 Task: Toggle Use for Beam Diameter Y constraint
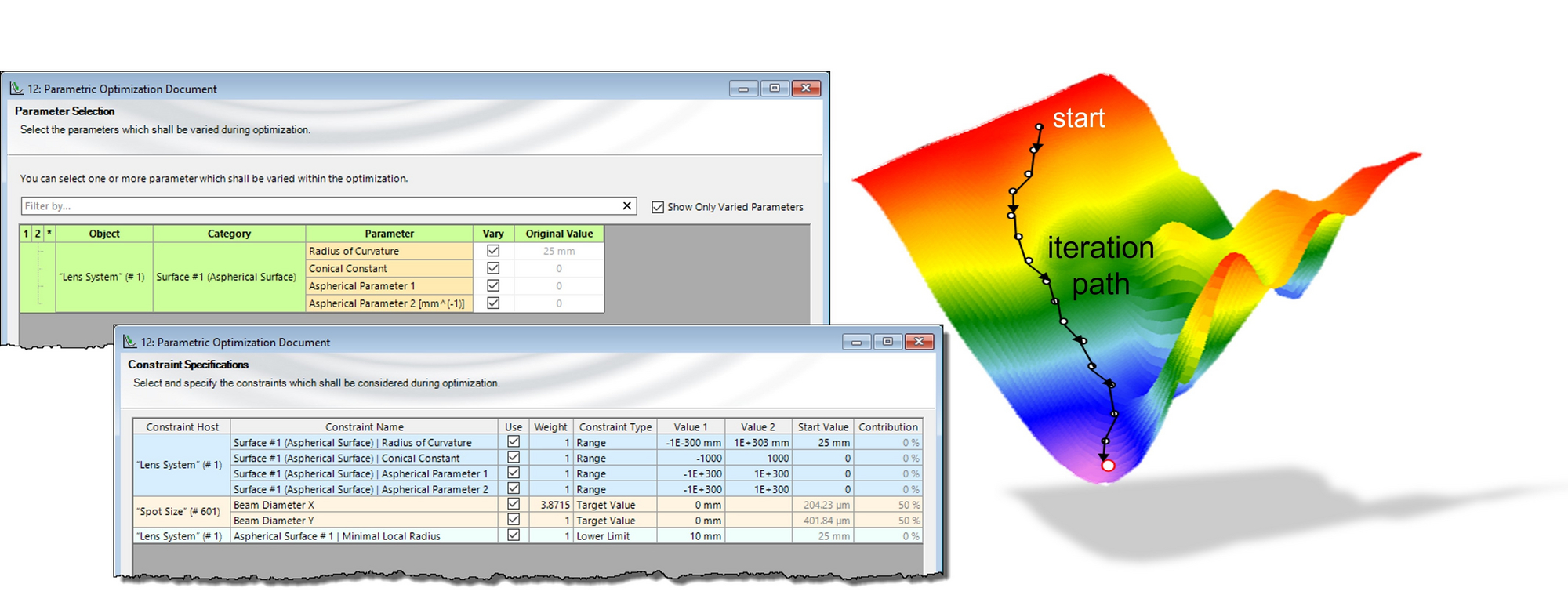(514, 520)
